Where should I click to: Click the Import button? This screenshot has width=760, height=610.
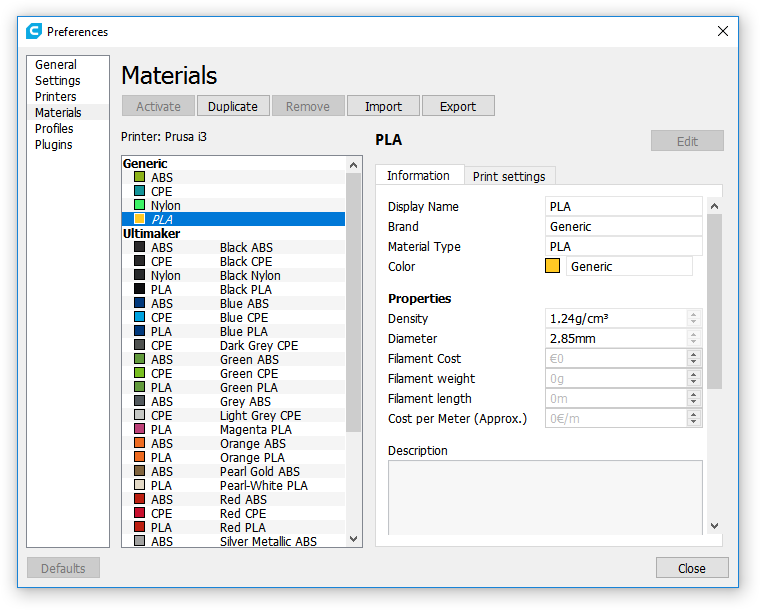(383, 107)
